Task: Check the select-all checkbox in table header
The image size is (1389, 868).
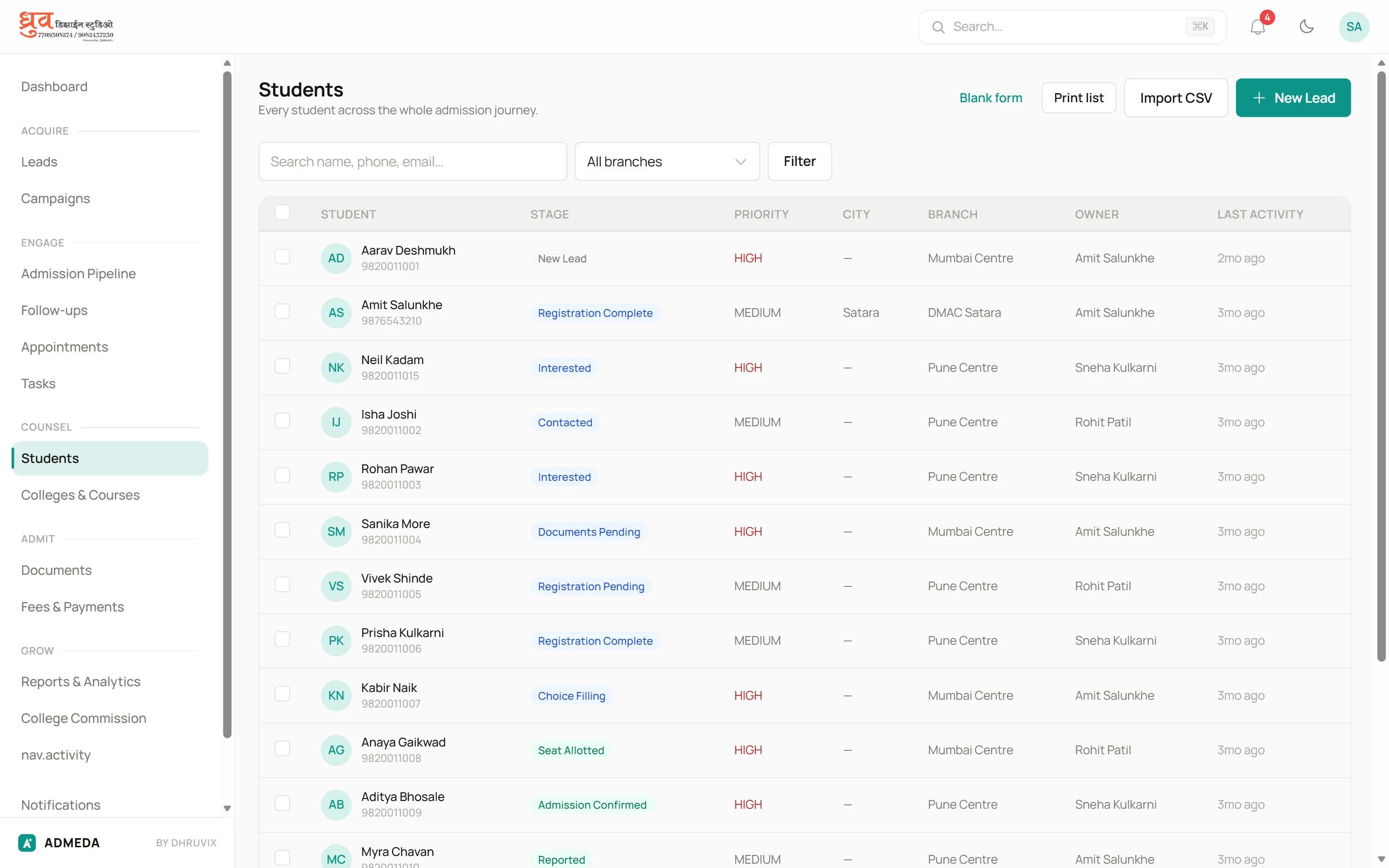Action: click(282, 212)
